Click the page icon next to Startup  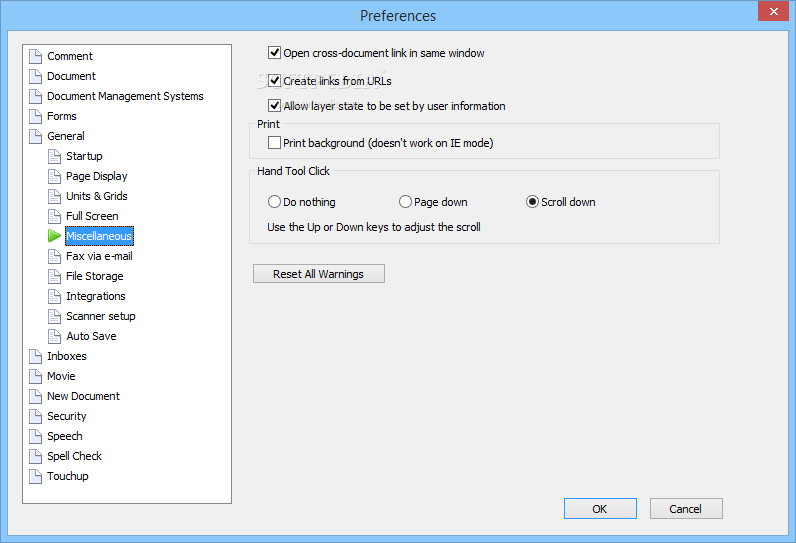click(x=54, y=156)
